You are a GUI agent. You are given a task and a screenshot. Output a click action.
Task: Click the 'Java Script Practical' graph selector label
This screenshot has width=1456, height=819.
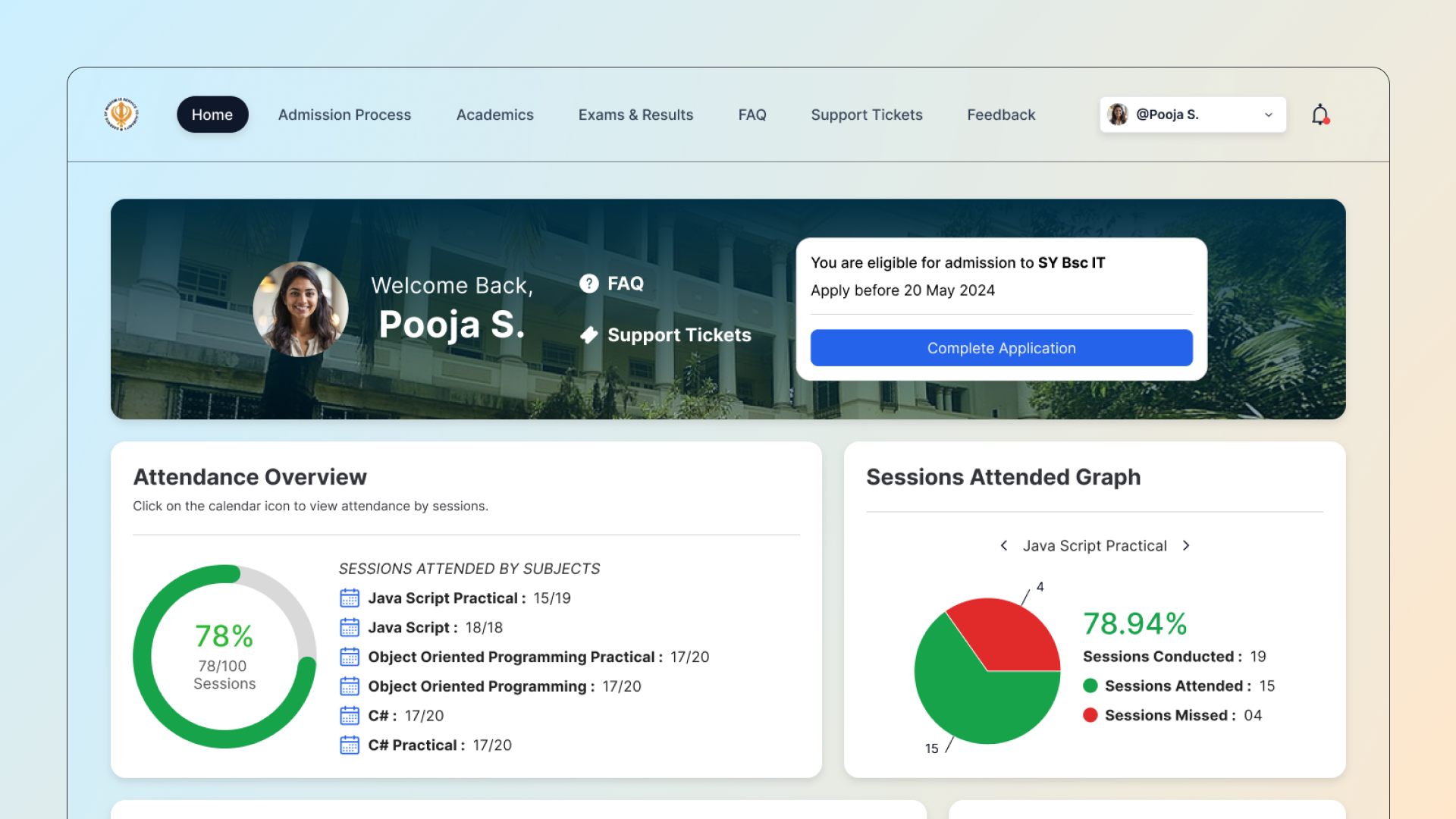1094,546
